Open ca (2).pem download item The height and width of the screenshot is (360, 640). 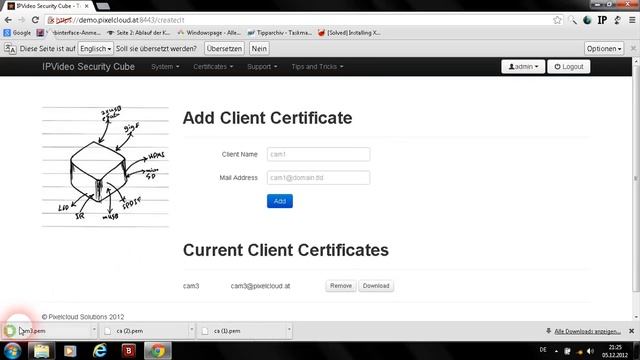coord(144,331)
